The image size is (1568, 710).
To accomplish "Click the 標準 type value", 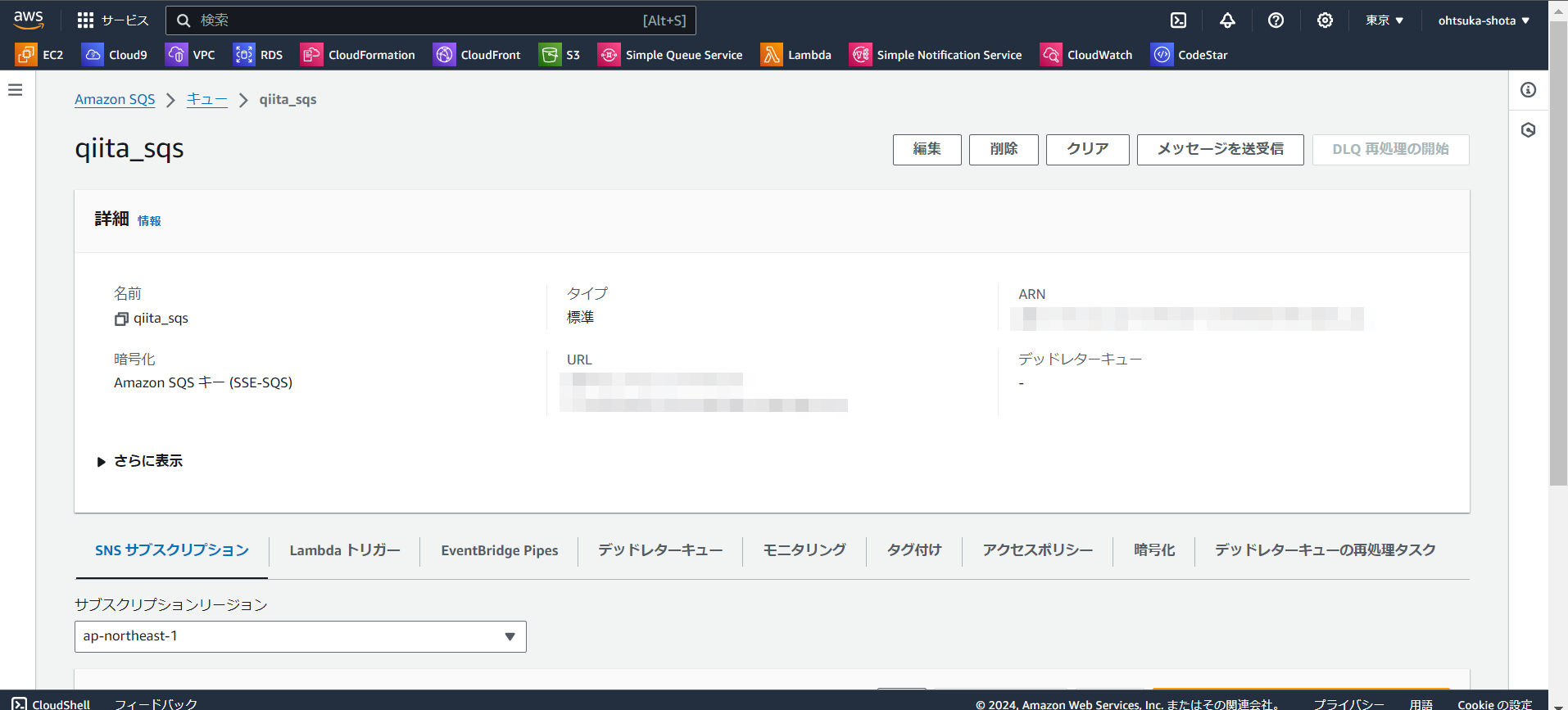I will (x=581, y=317).
